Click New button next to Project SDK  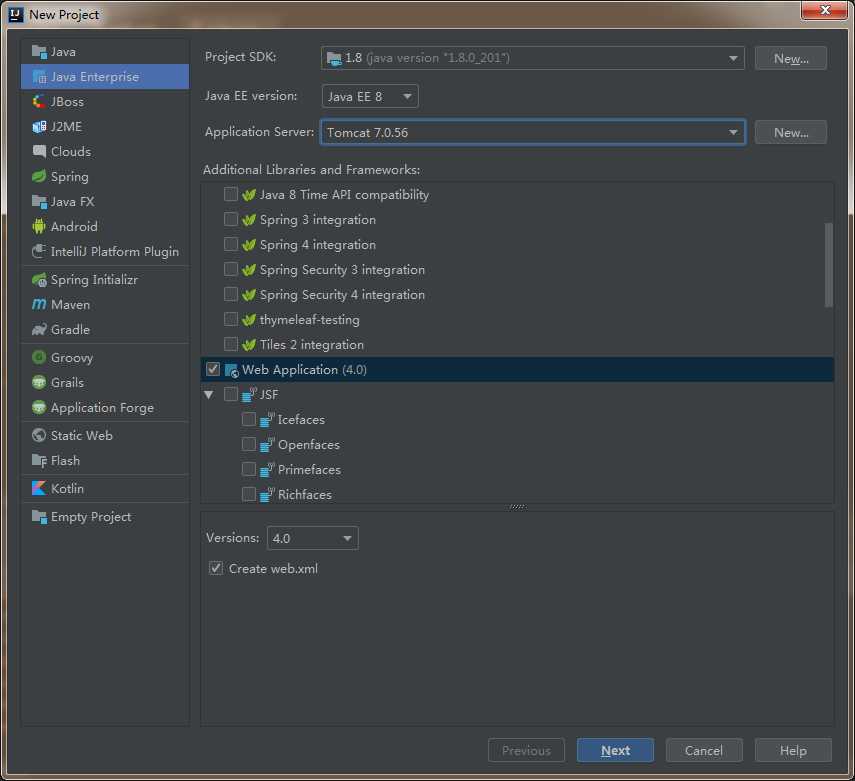pyautogui.click(x=791, y=58)
